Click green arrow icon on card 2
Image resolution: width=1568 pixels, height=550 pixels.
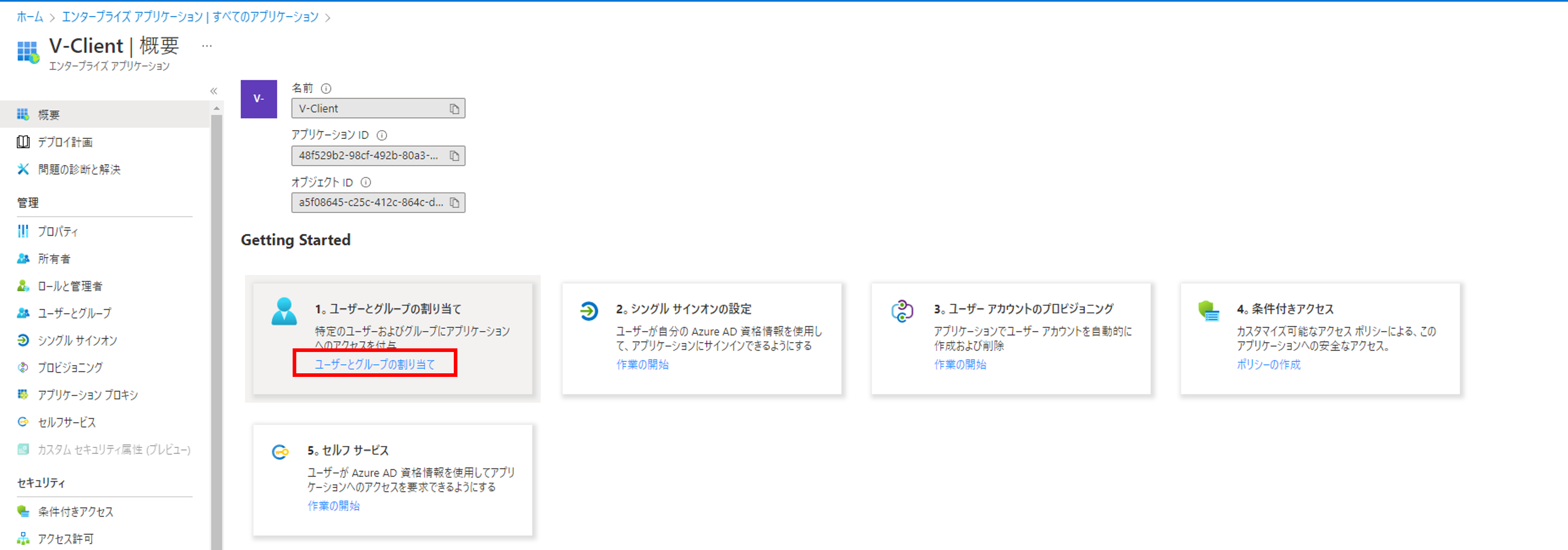(589, 311)
